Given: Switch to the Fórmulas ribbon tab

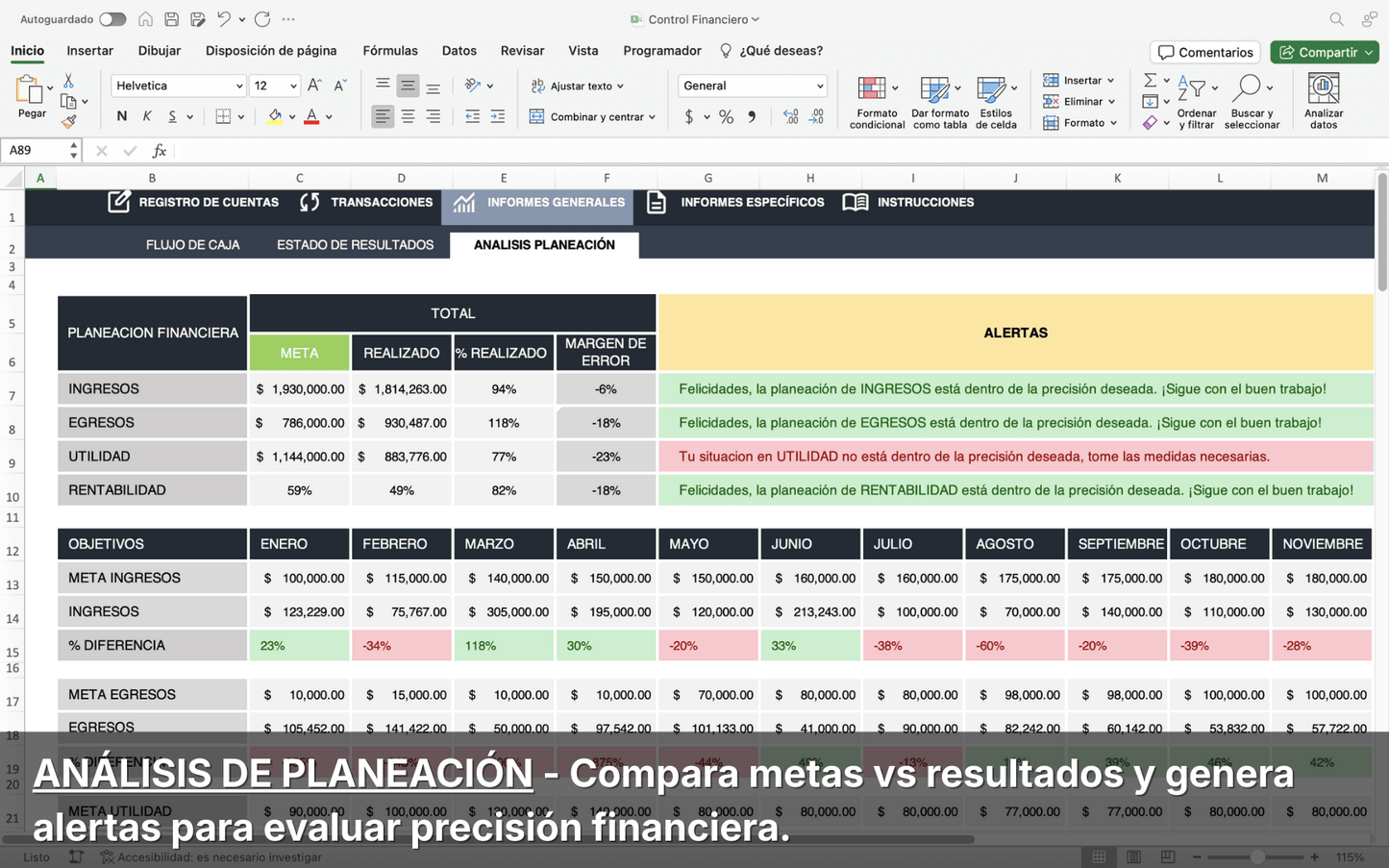Looking at the screenshot, I should click(x=390, y=51).
